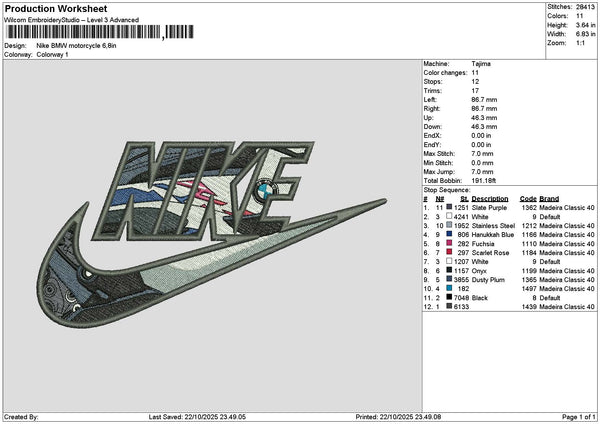600x424 pixels.
Task: Click thread code 1362
Action: pyautogui.click(x=529, y=207)
